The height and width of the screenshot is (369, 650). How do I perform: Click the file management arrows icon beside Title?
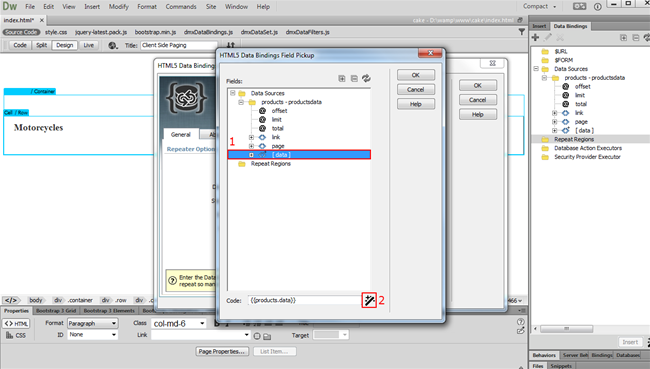(x=230, y=45)
